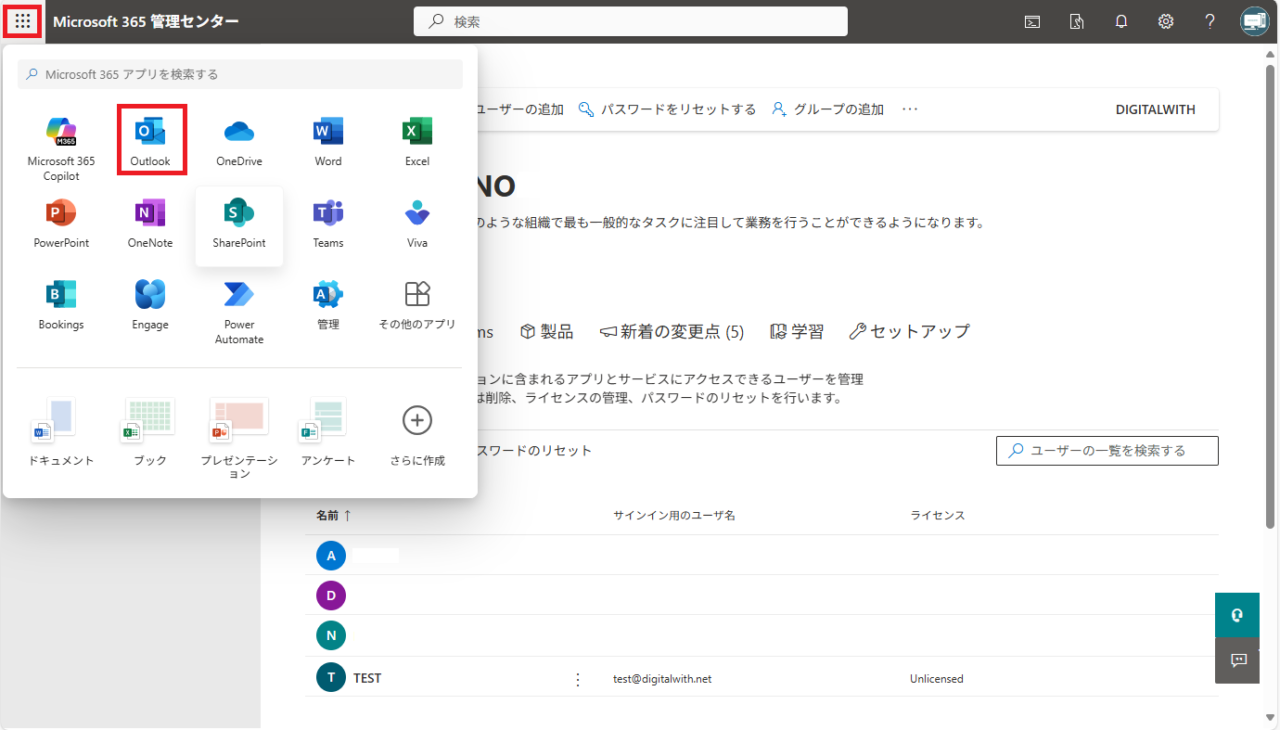This screenshot has height=730, width=1280.
Task: Select the user row with avatar A
Action: pos(761,555)
